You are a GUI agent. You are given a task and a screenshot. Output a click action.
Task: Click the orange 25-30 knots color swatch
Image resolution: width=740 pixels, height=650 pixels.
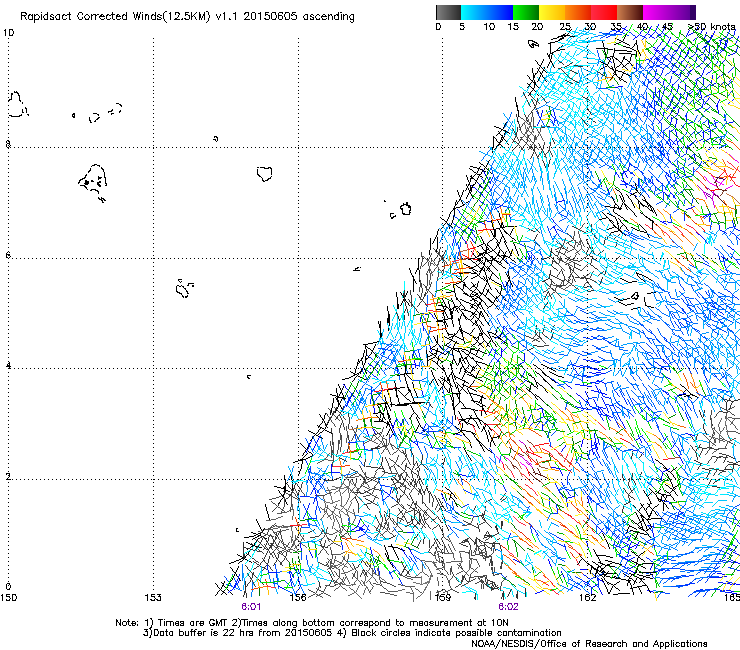578,12
